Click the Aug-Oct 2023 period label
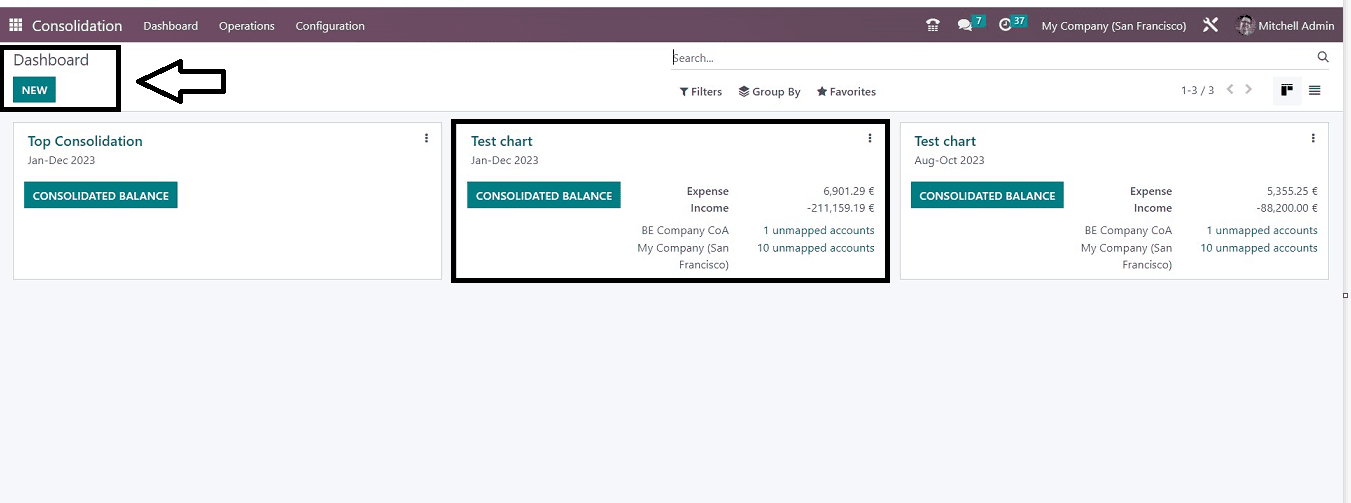Viewport: 1351px width, 503px height. click(949, 160)
